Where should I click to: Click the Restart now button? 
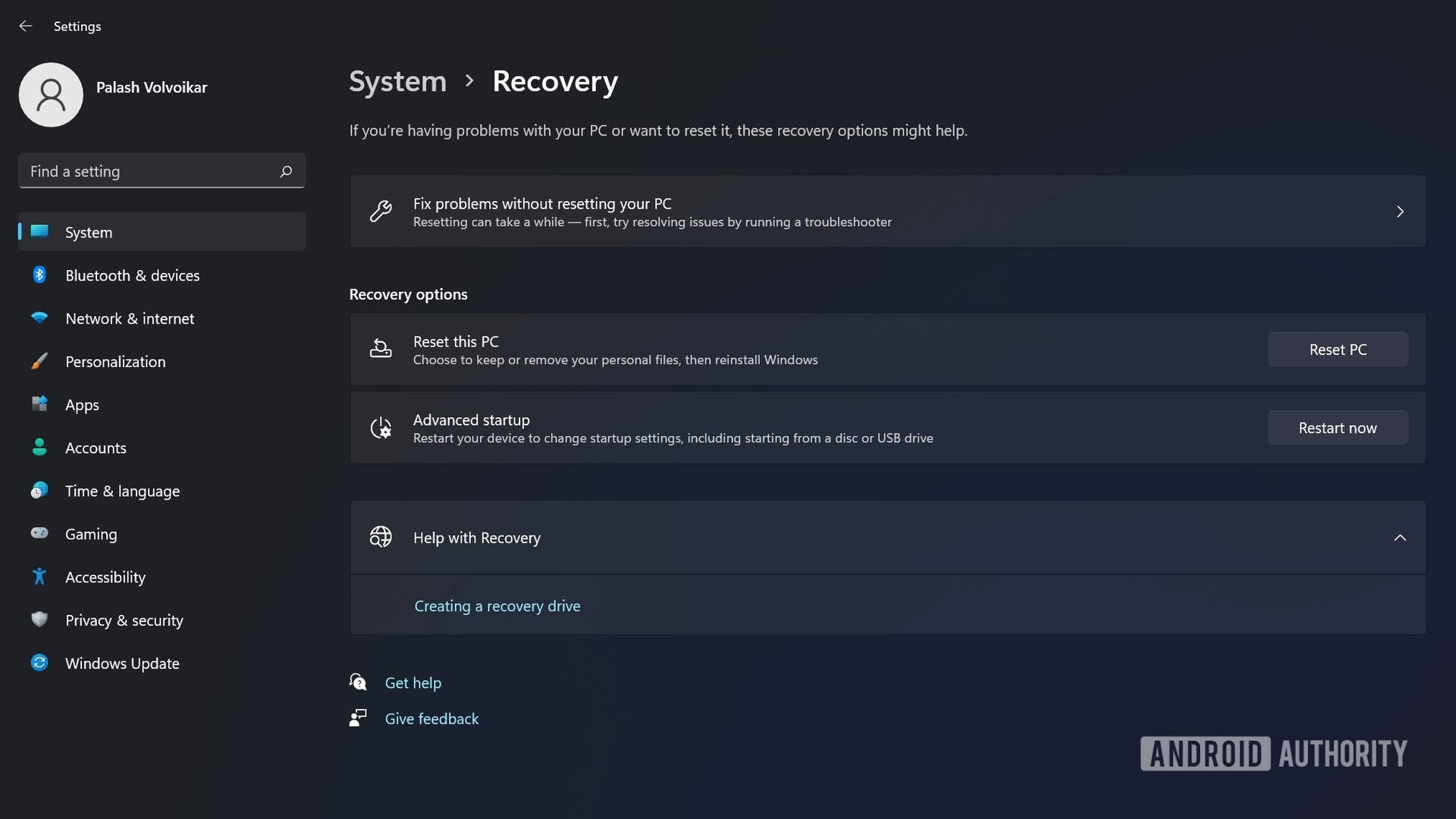pos(1338,428)
